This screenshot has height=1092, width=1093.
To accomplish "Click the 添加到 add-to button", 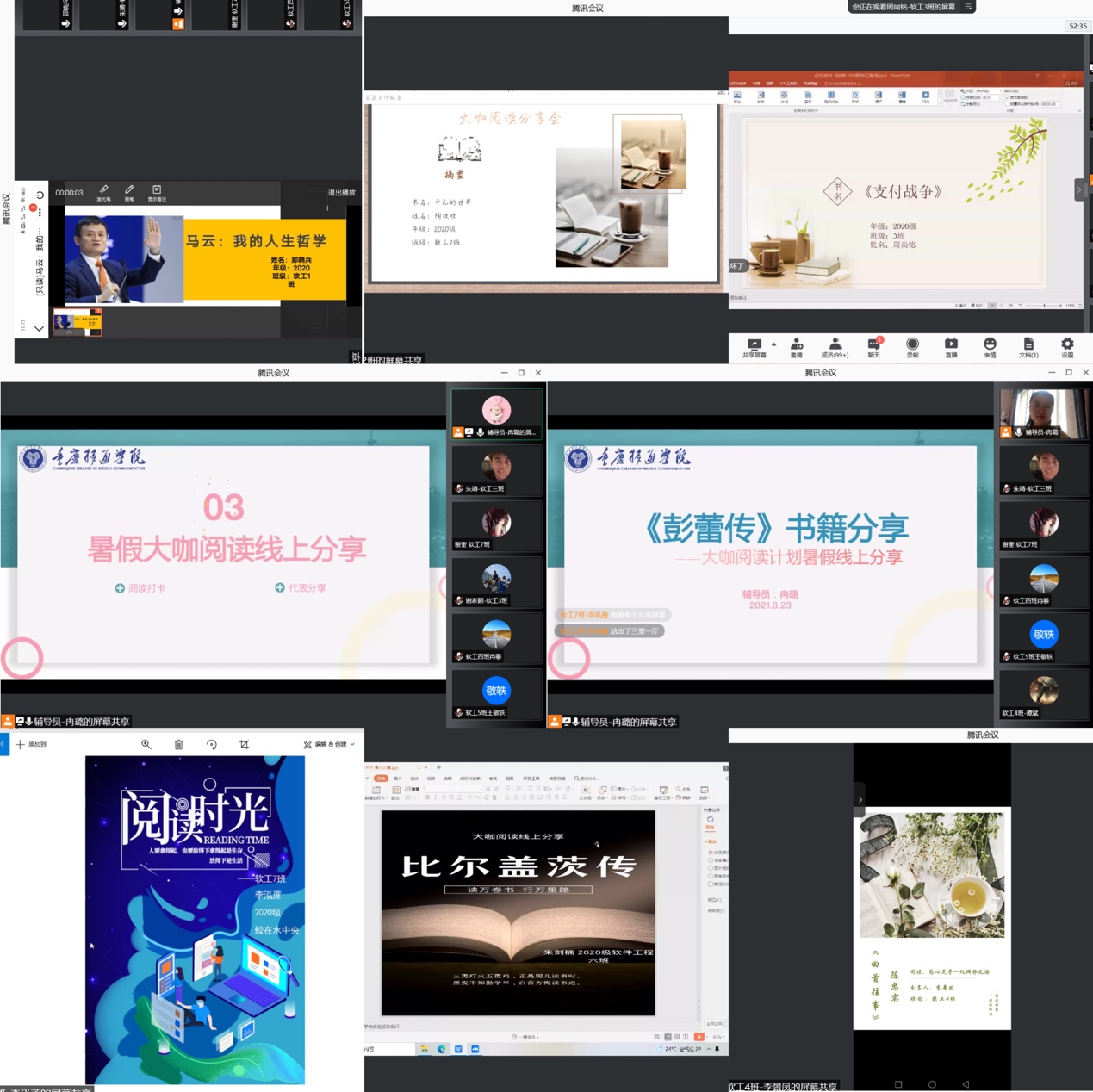I will [x=31, y=744].
